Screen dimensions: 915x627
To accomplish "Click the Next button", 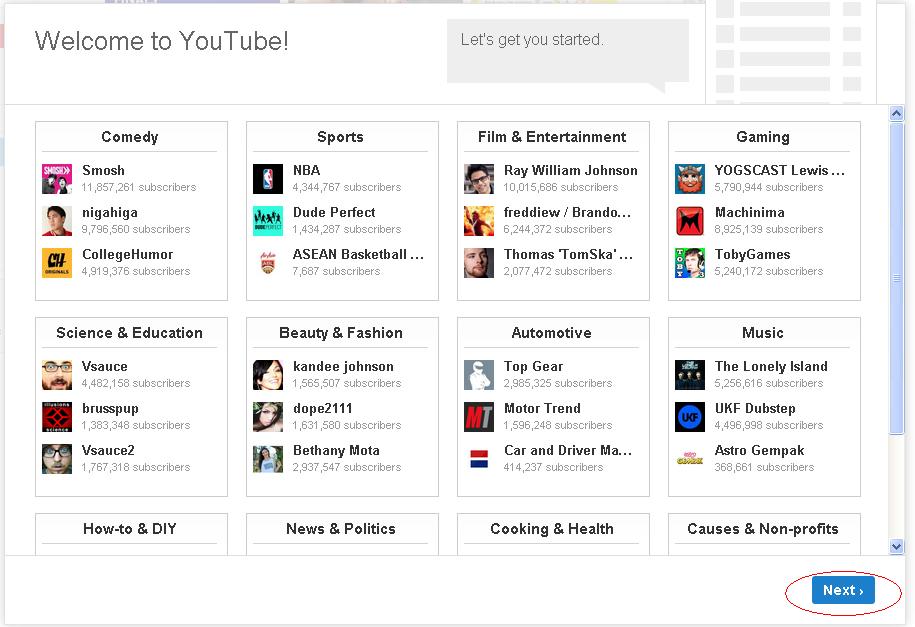I will [x=841, y=590].
